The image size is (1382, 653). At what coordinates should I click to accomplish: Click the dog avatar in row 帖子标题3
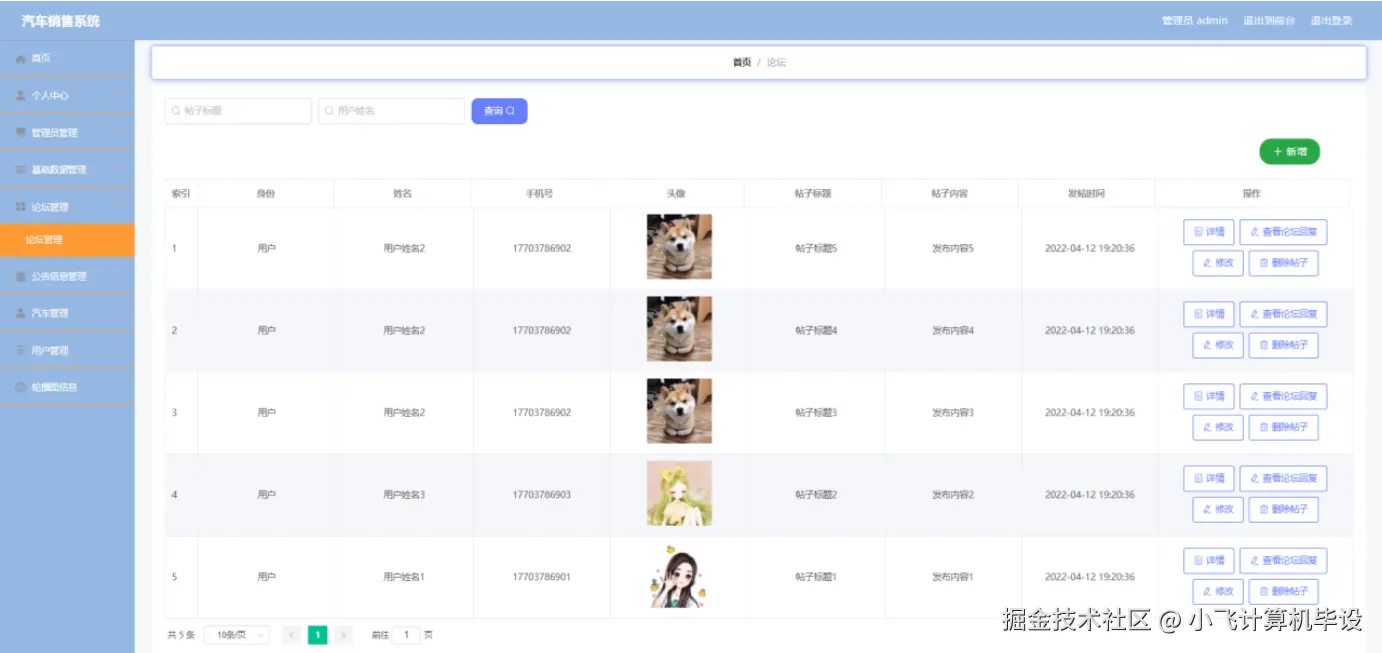(679, 410)
